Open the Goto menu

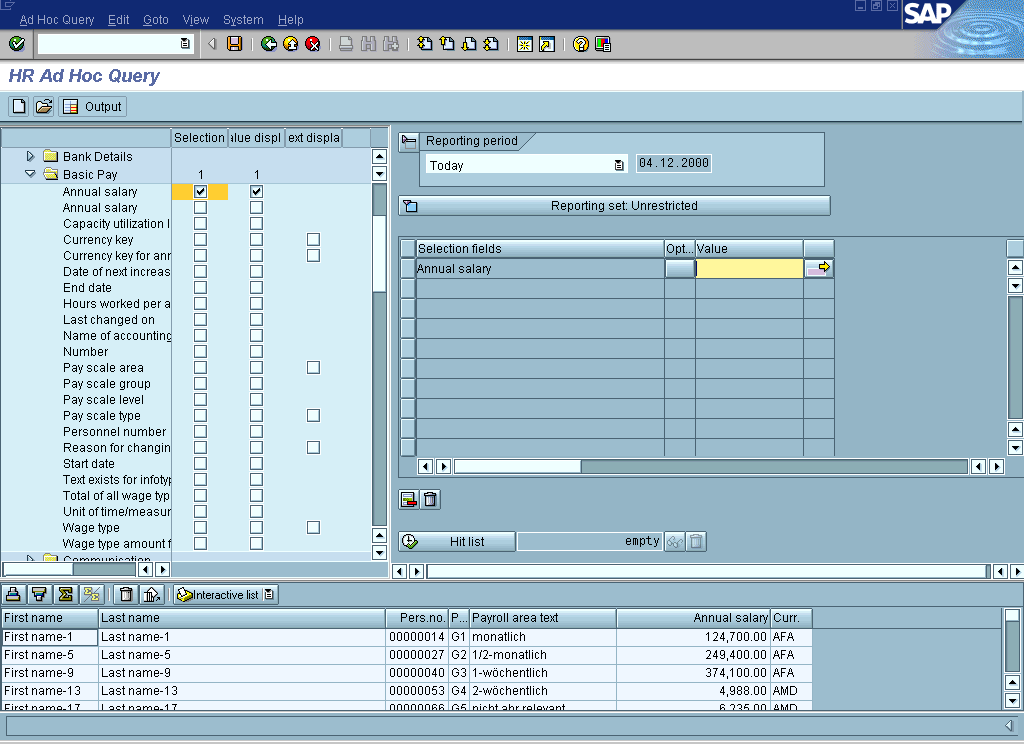pyautogui.click(x=155, y=20)
